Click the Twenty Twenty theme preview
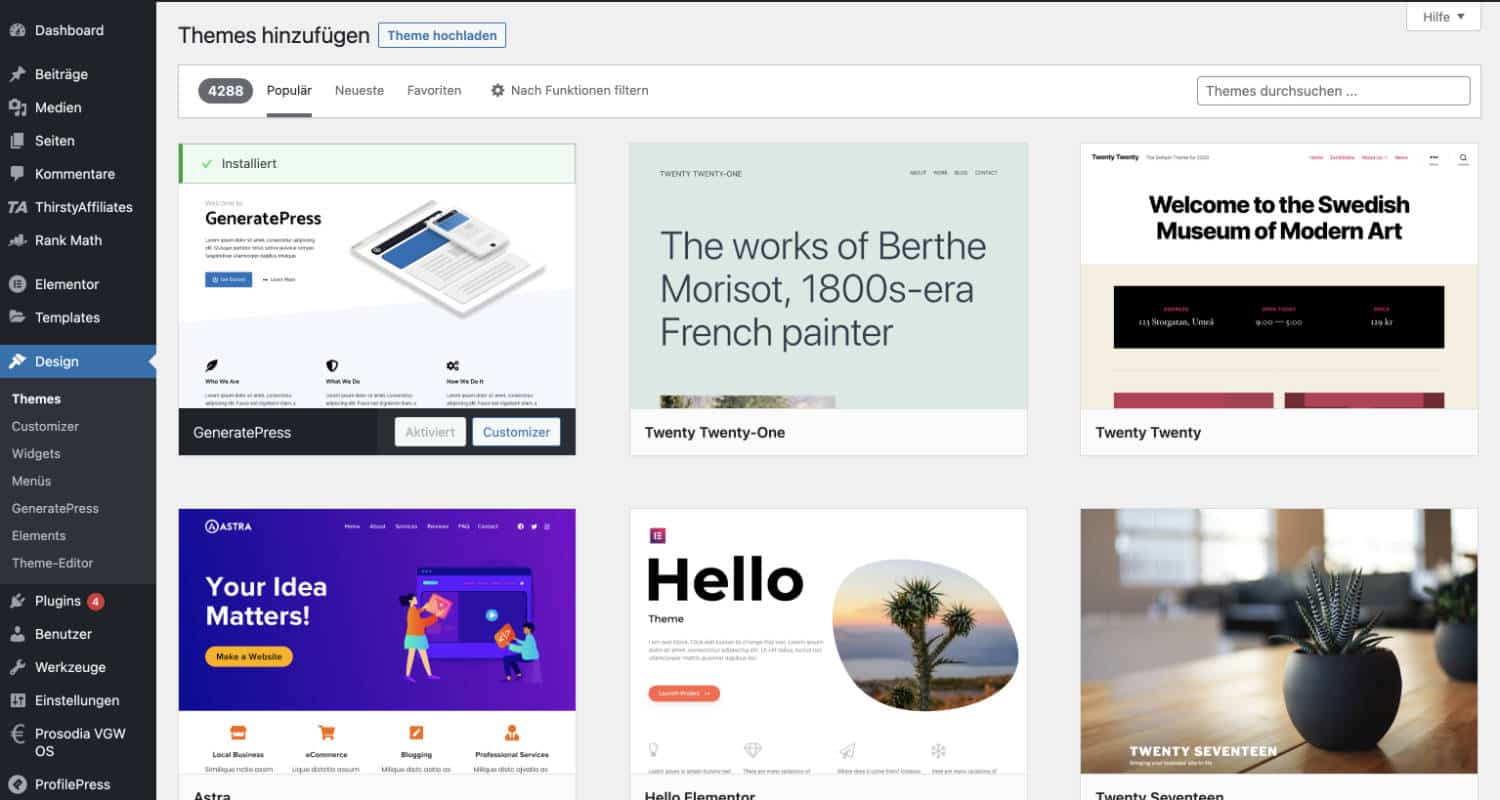The image size is (1500, 800). point(1279,276)
